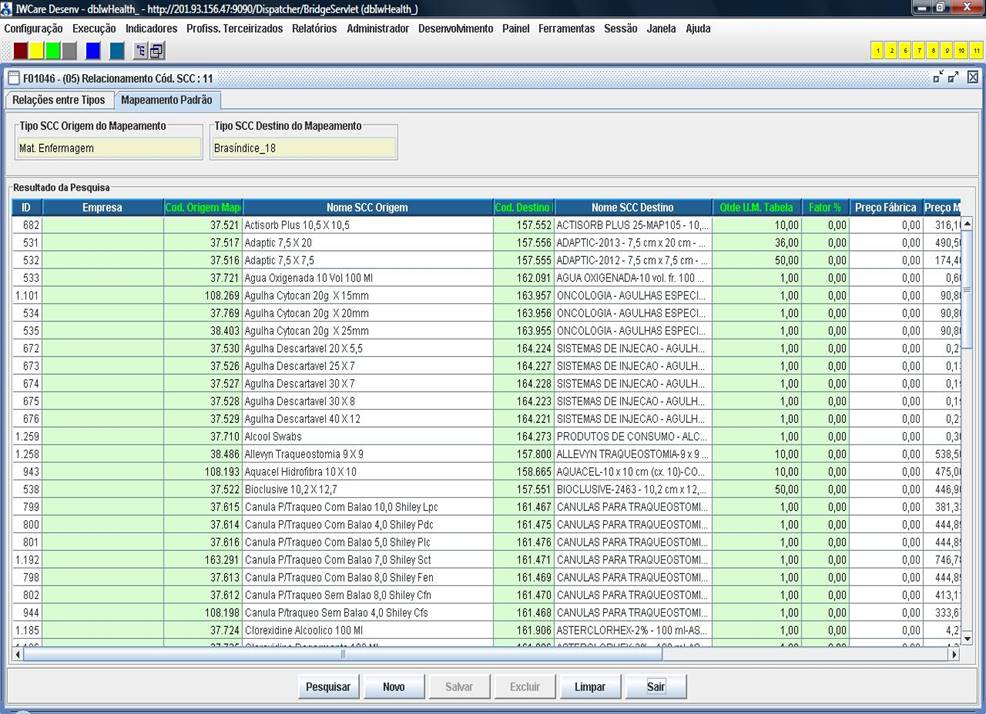This screenshot has width=986, height=714.
Task: Close the F01046 internal window
Action: pyautogui.click(x=973, y=77)
